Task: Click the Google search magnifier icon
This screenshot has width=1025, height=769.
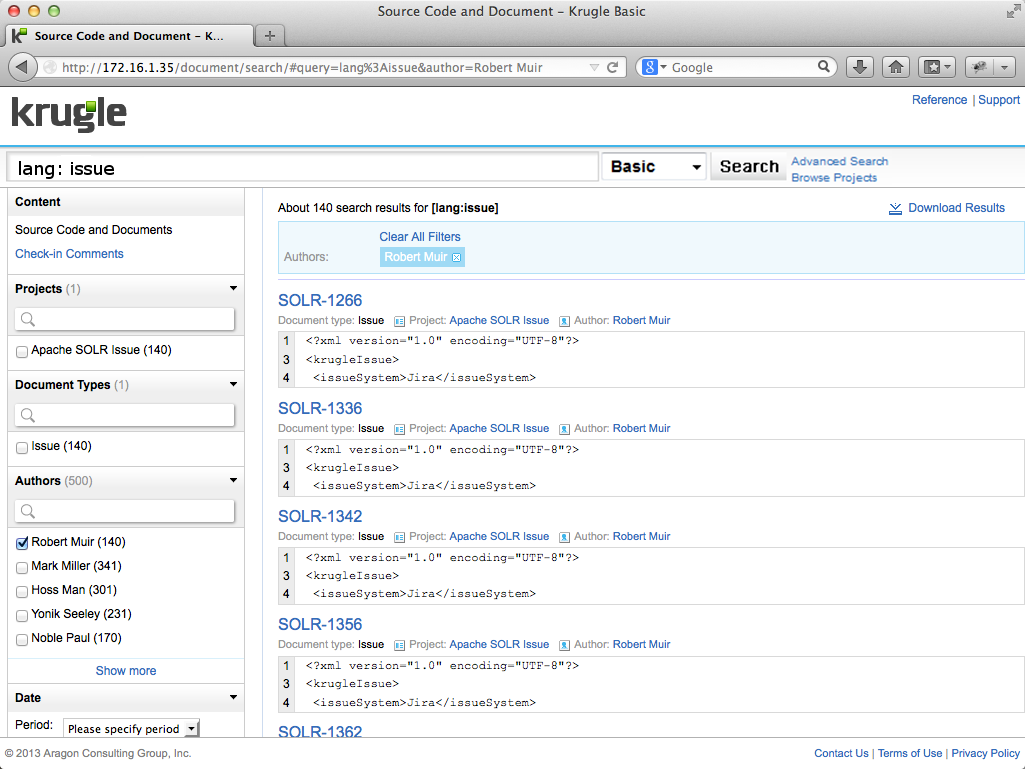Action: coord(824,67)
